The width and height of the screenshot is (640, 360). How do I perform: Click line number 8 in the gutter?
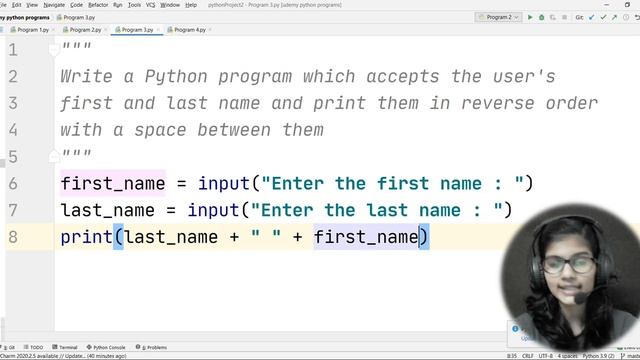(13, 237)
